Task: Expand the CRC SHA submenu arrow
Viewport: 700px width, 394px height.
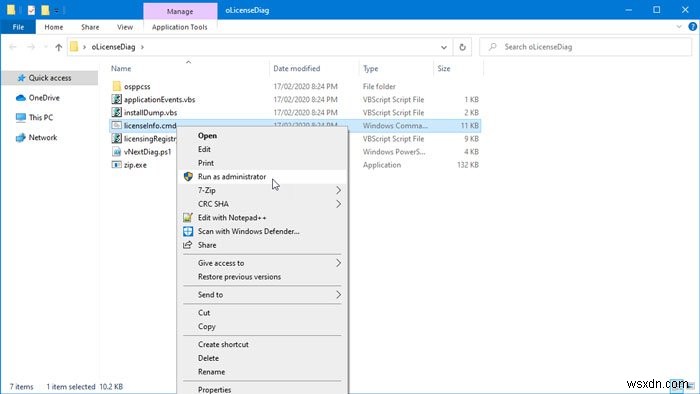Action: click(x=338, y=204)
